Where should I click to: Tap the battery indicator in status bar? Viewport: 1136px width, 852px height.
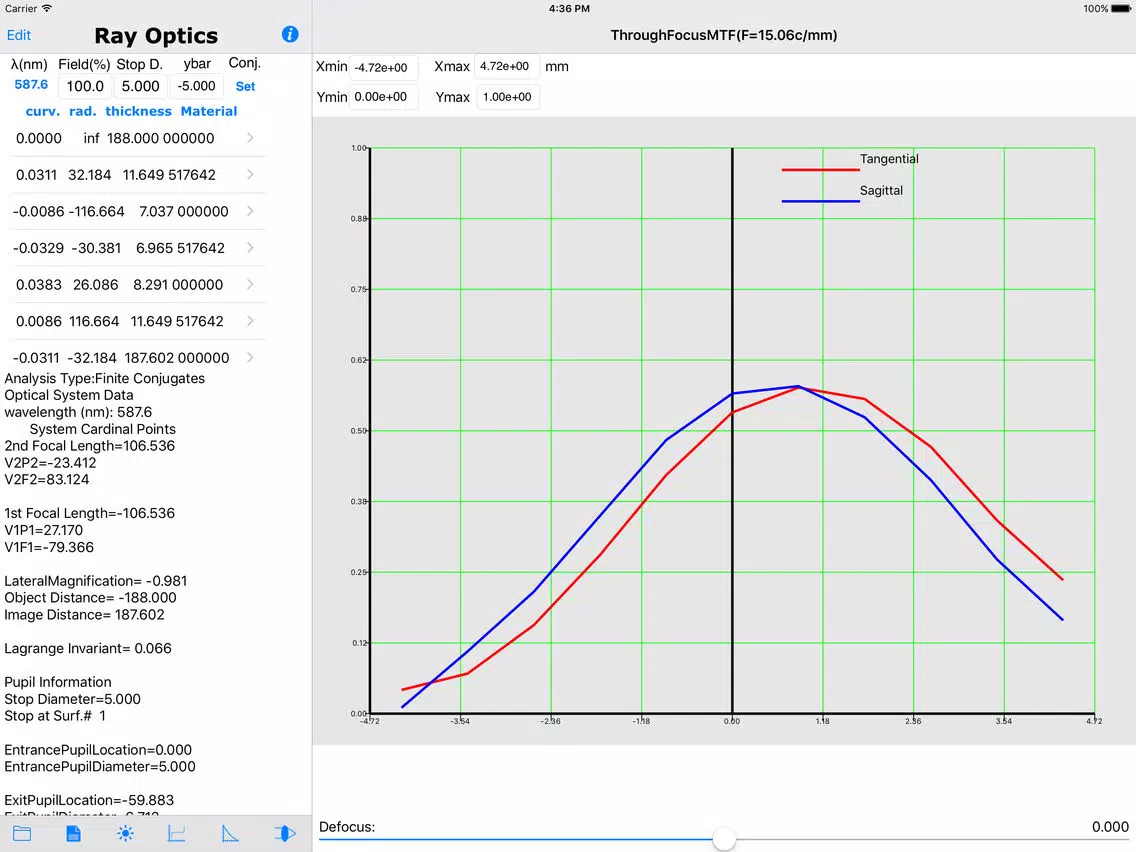[1121, 9]
